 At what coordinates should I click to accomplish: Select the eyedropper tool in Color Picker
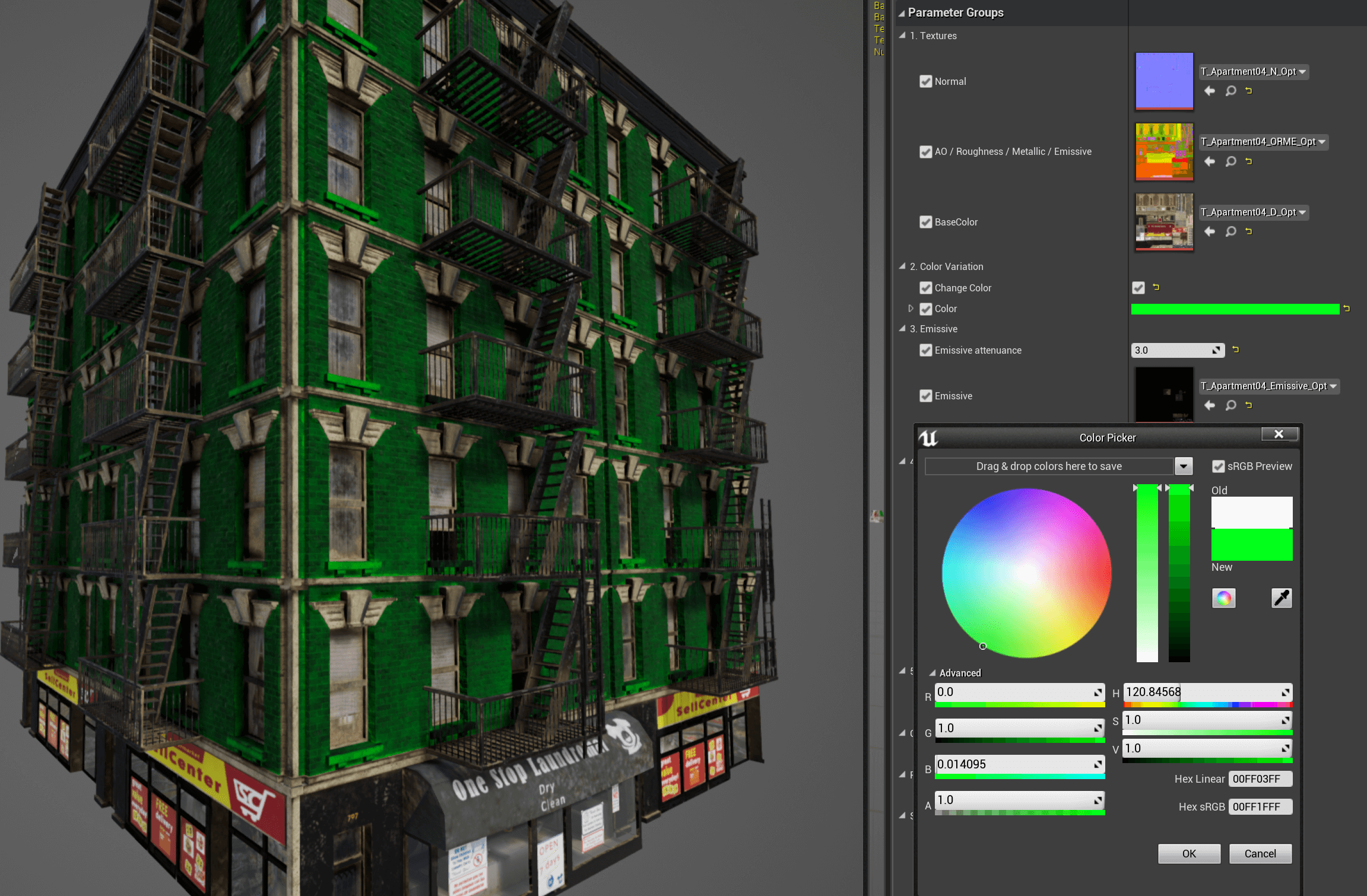[x=1282, y=598]
